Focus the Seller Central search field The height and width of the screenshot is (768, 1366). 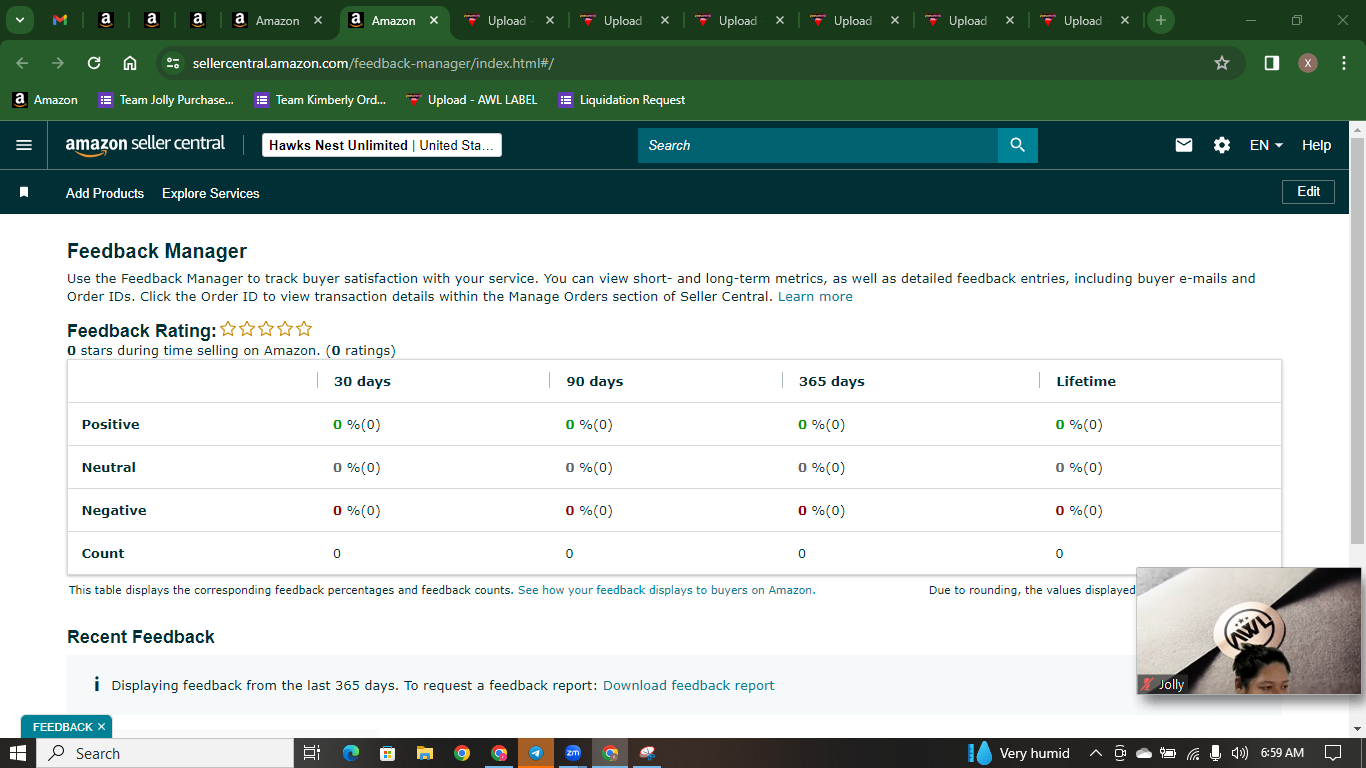tap(818, 145)
